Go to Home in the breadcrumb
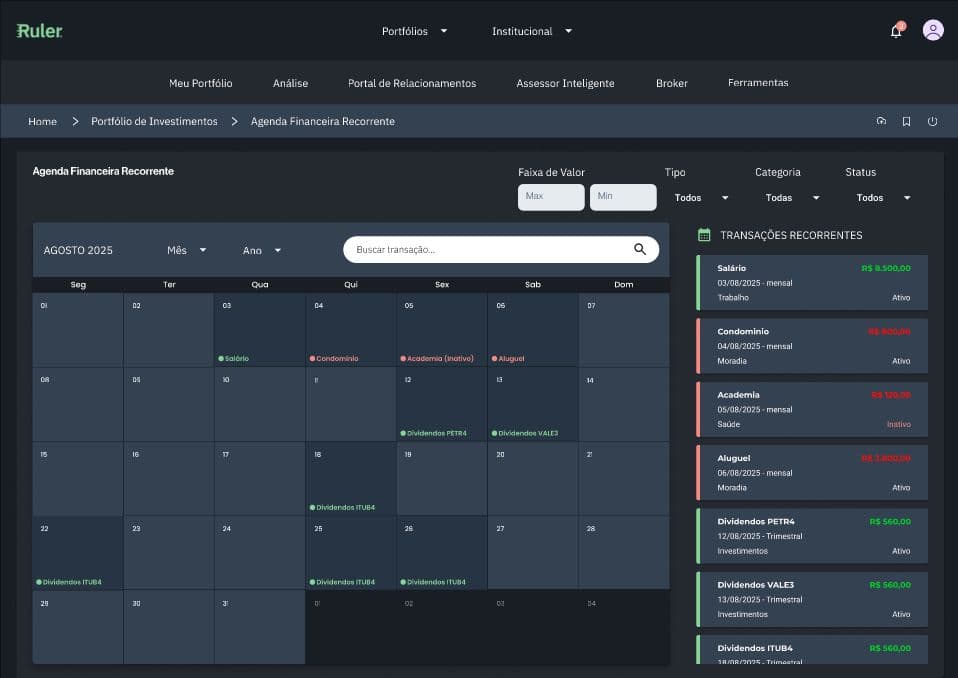 coord(42,121)
